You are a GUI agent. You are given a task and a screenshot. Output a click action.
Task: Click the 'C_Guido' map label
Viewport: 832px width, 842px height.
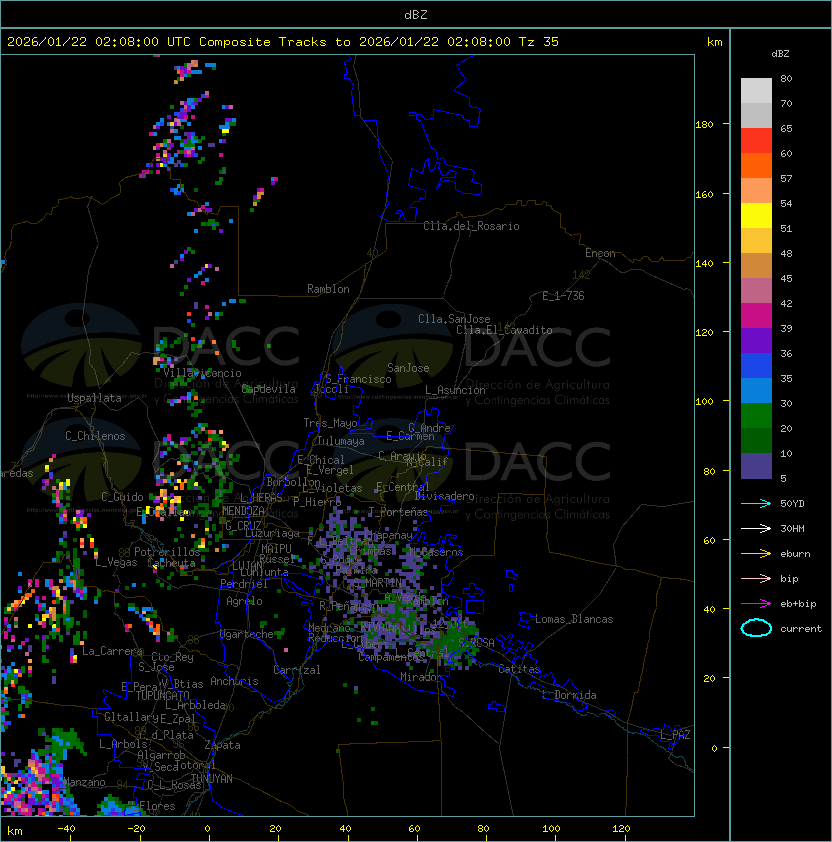point(122,497)
